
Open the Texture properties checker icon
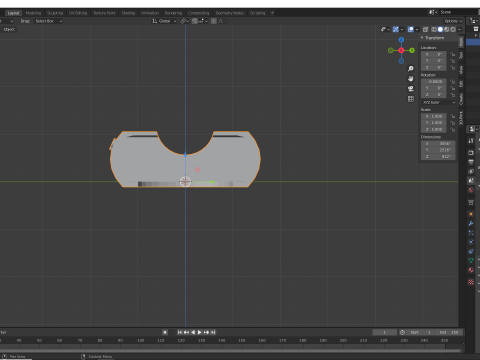(x=471, y=282)
